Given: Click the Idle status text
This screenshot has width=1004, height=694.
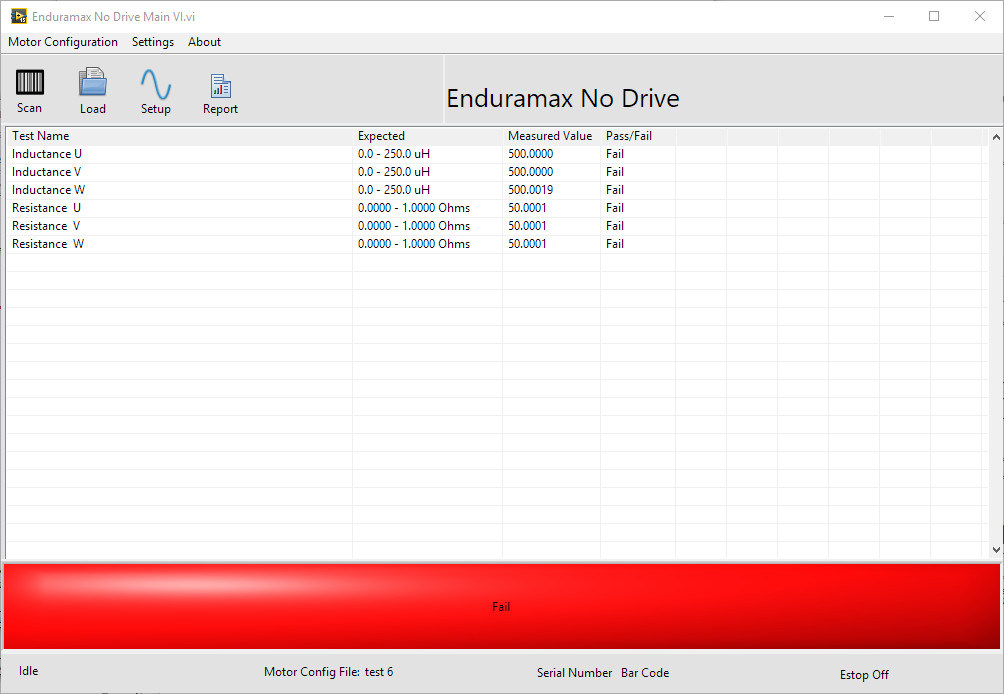Looking at the screenshot, I should click(x=28, y=671).
